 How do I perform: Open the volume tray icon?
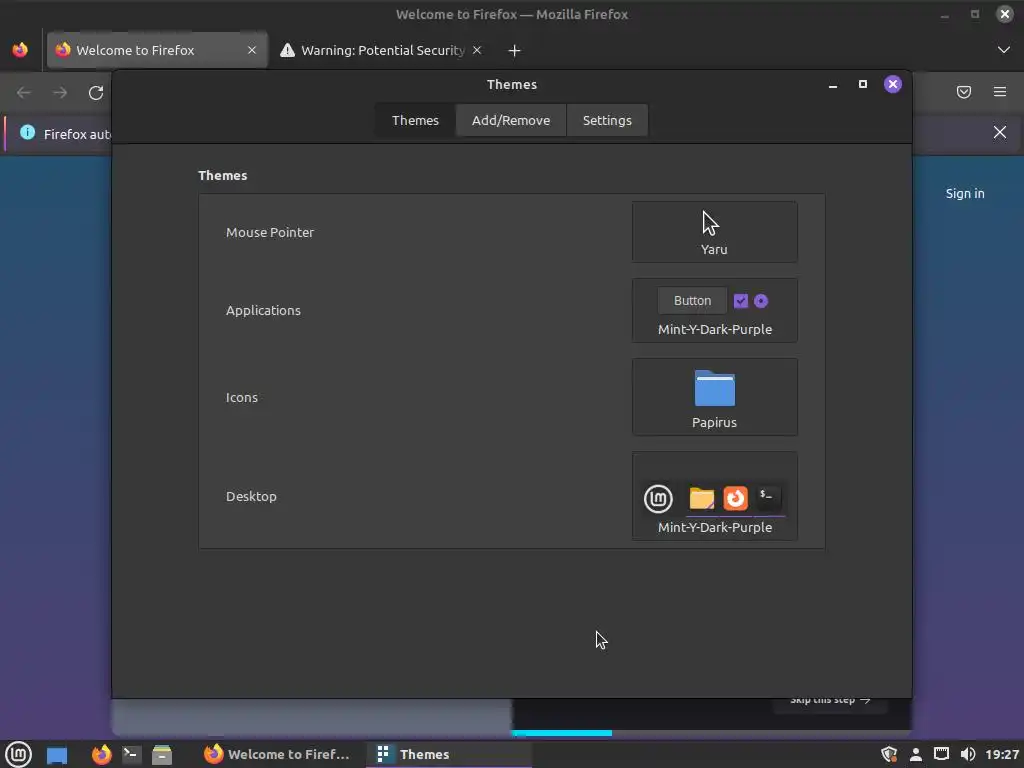coord(968,754)
